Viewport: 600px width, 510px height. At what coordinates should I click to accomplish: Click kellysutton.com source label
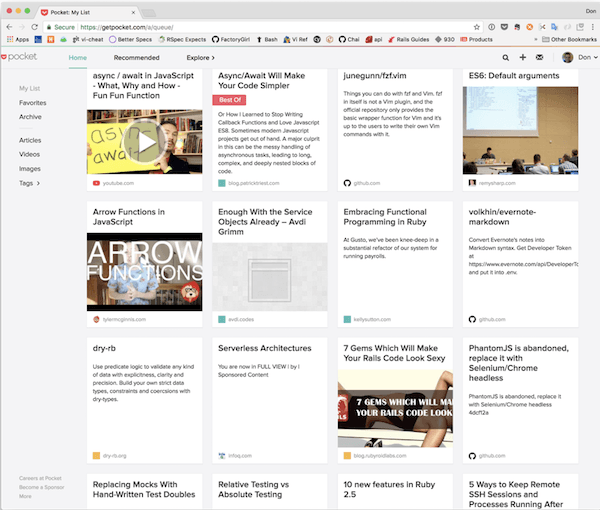(372, 319)
